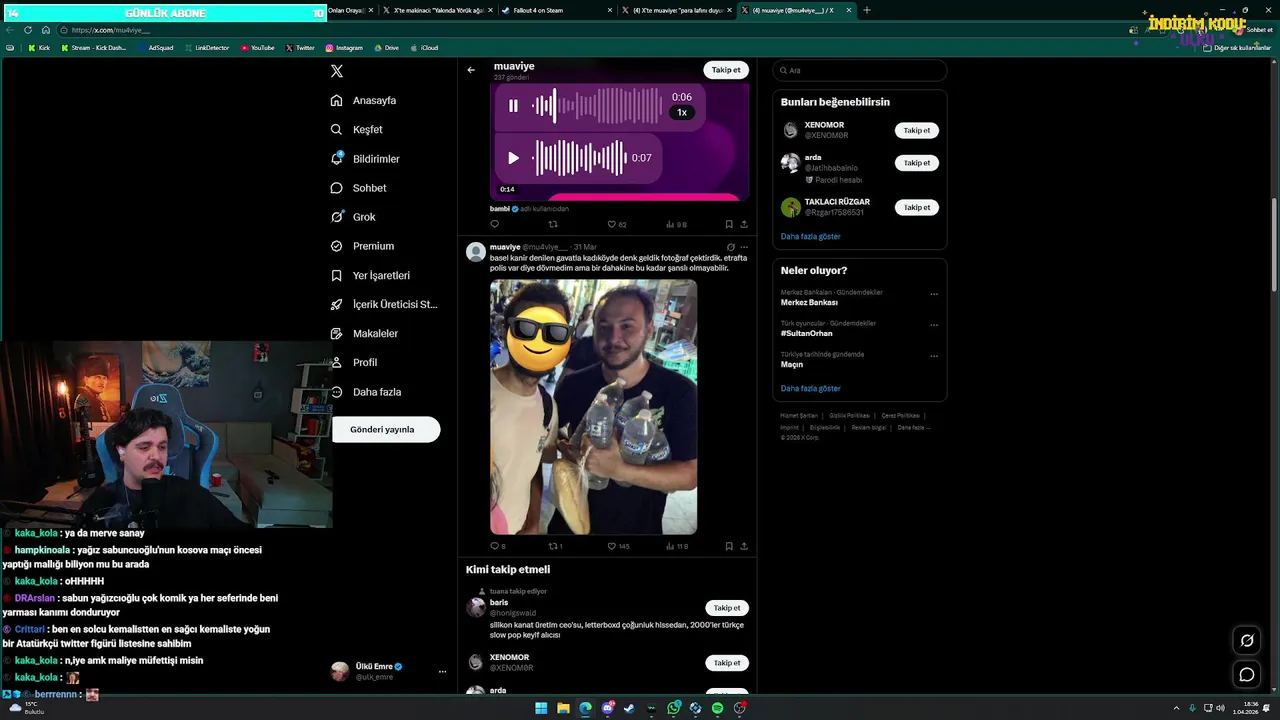
Task: Click Gönderi yayınla button
Action: 386,430
